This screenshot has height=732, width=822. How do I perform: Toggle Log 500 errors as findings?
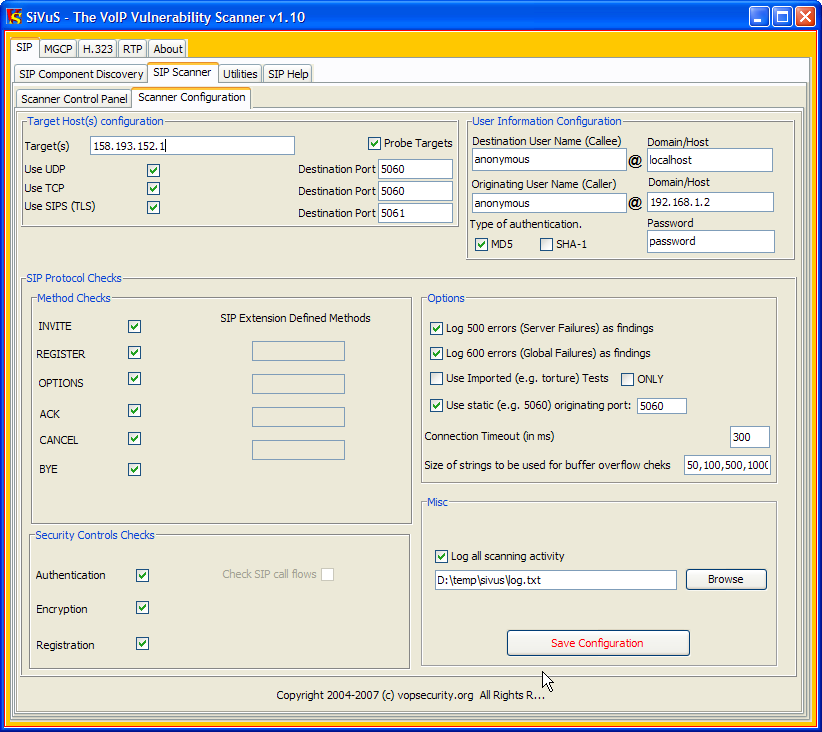pos(436,329)
